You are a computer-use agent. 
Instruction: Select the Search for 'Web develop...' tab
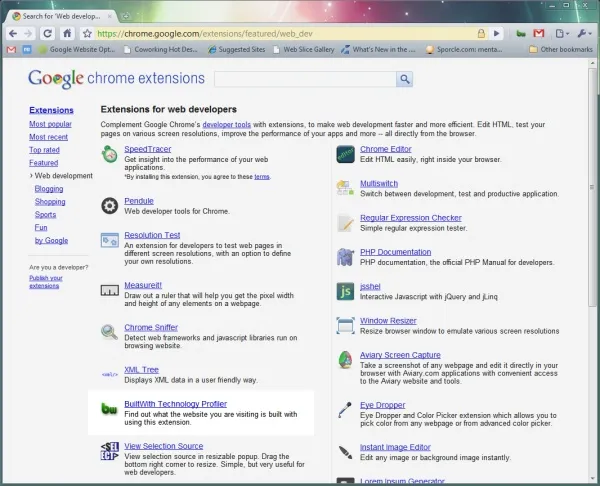pyautogui.click(x=61, y=16)
